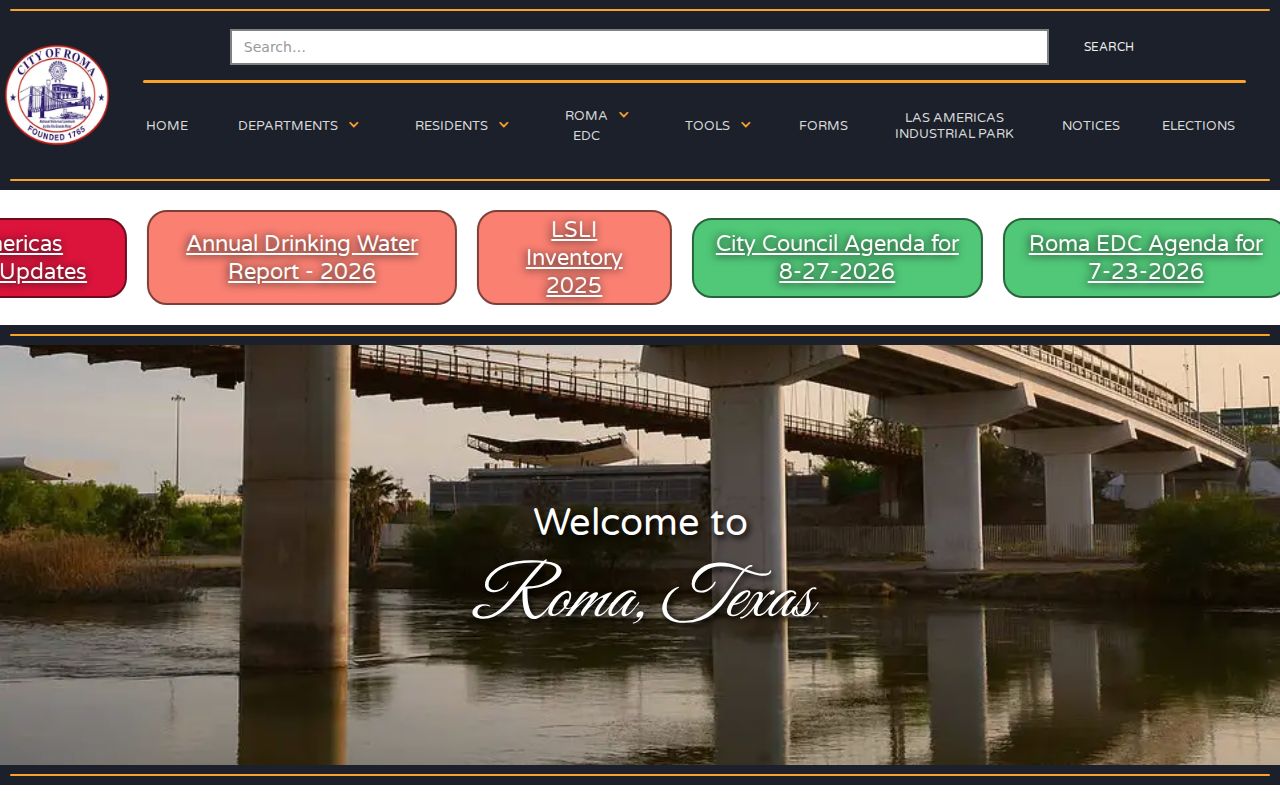1280x800 pixels.
Task: Expand the Departments dropdown chevron
Action: (354, 125)
